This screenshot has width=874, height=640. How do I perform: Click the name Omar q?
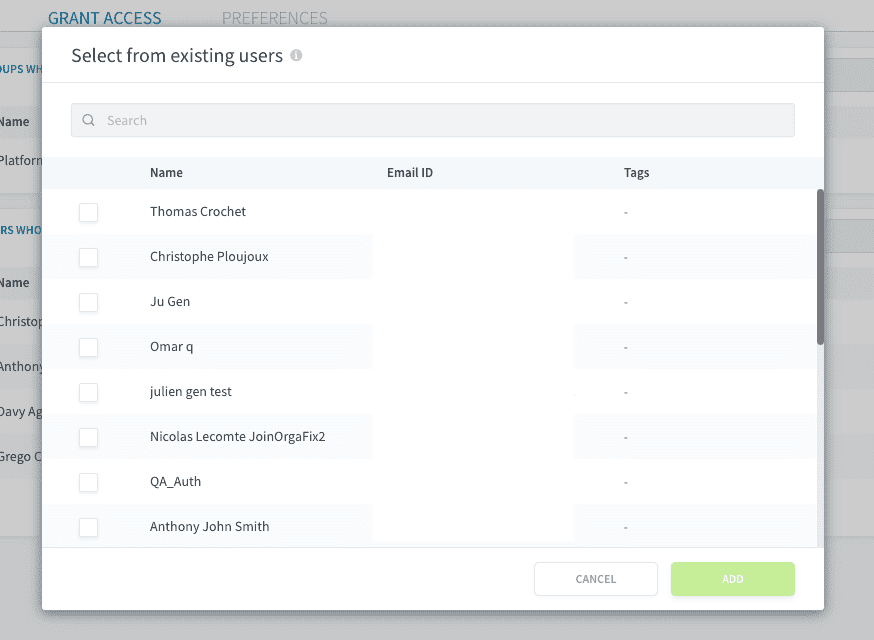[172, 347]
